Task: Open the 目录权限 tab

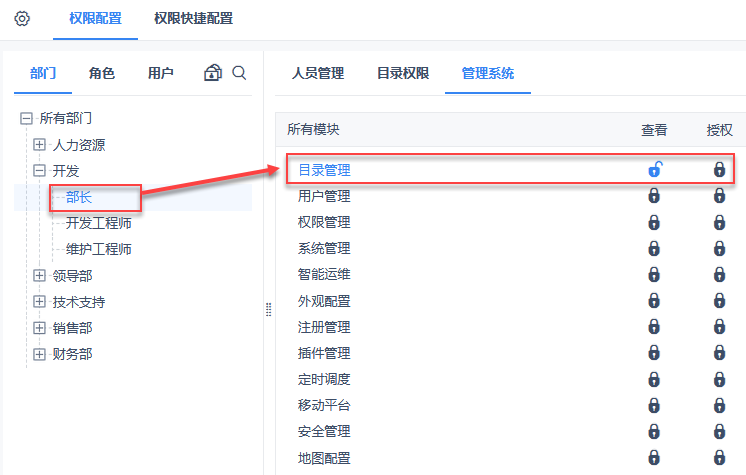Action: point(402,73)
